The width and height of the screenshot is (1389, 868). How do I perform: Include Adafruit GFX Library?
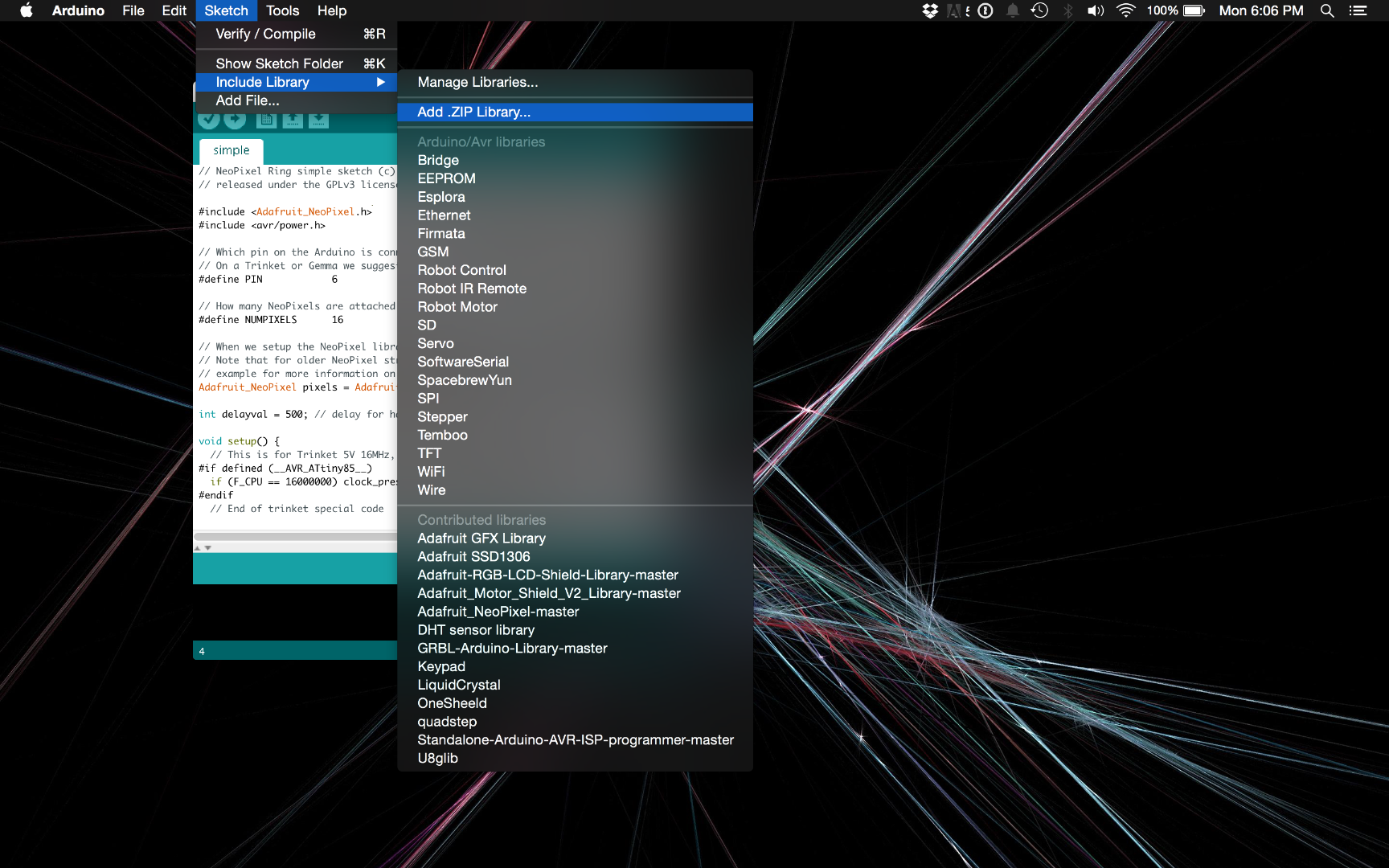click(575, 538)
